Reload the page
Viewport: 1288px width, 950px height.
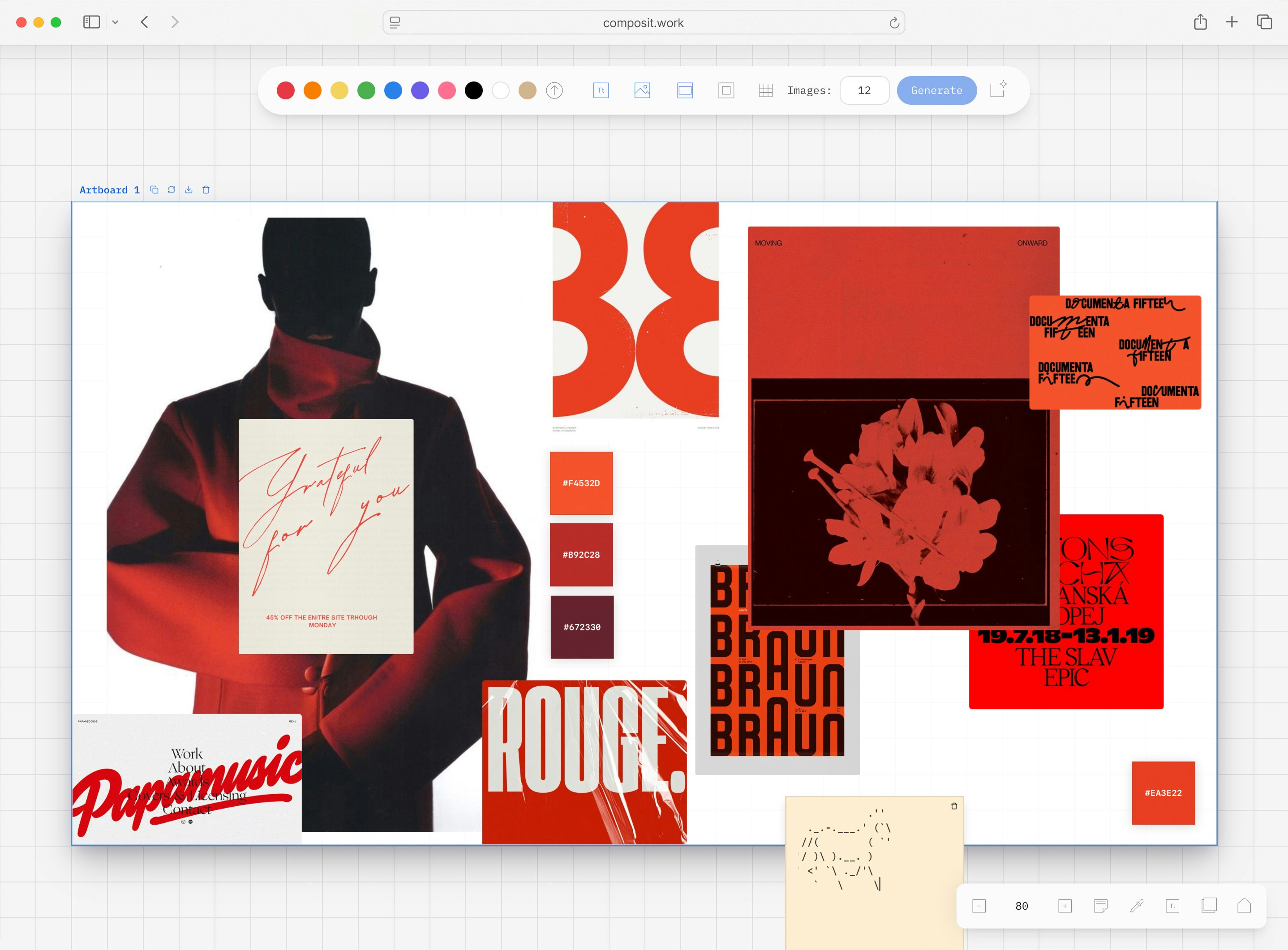pyautogui.click(x=894, y=22)
